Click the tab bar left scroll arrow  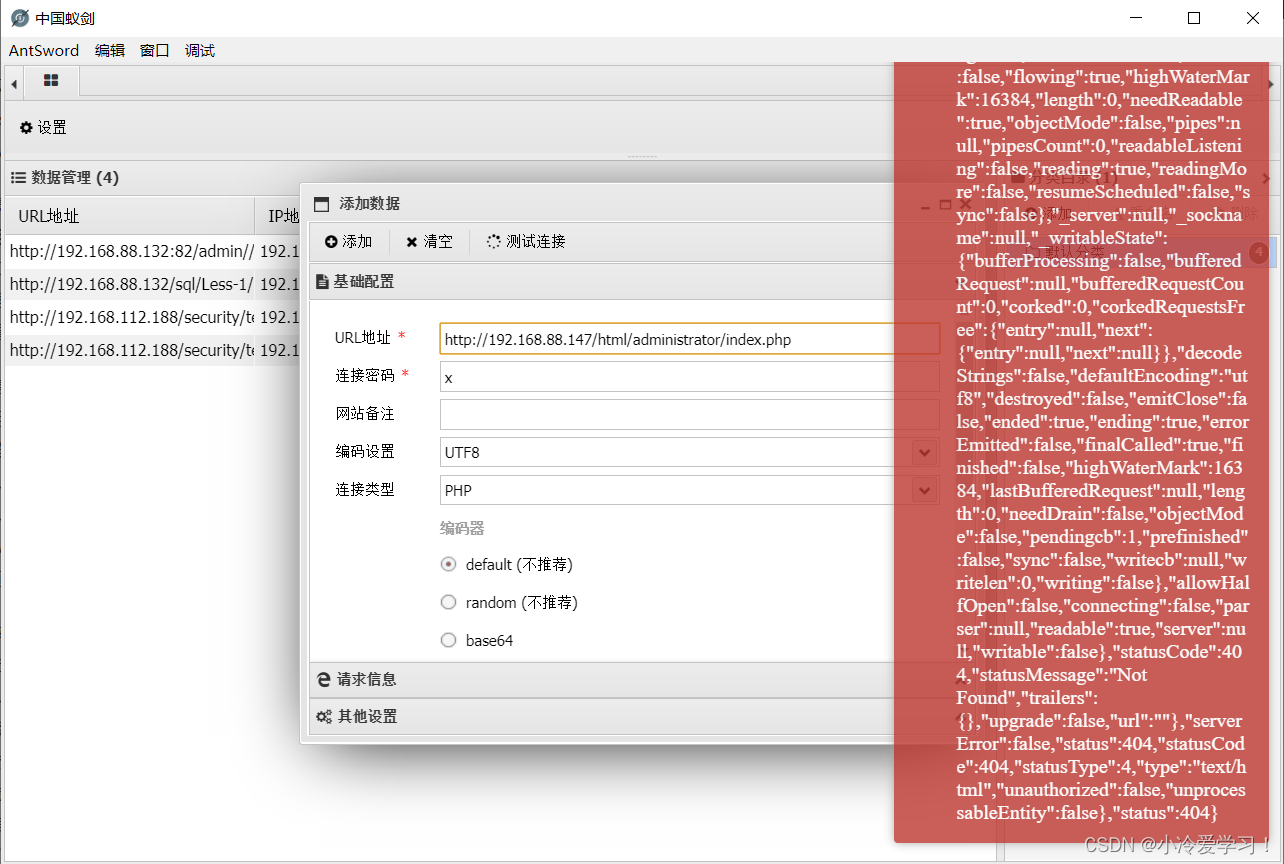pos(14,84)
